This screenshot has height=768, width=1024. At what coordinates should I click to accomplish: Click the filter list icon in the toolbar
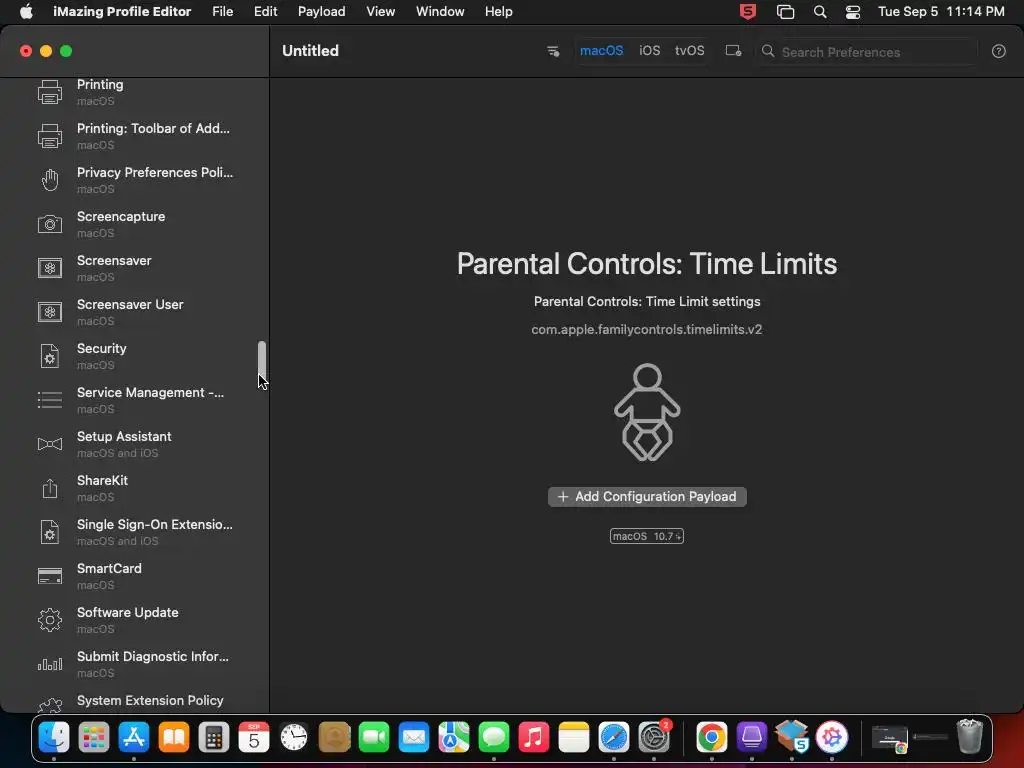(552, 51)
